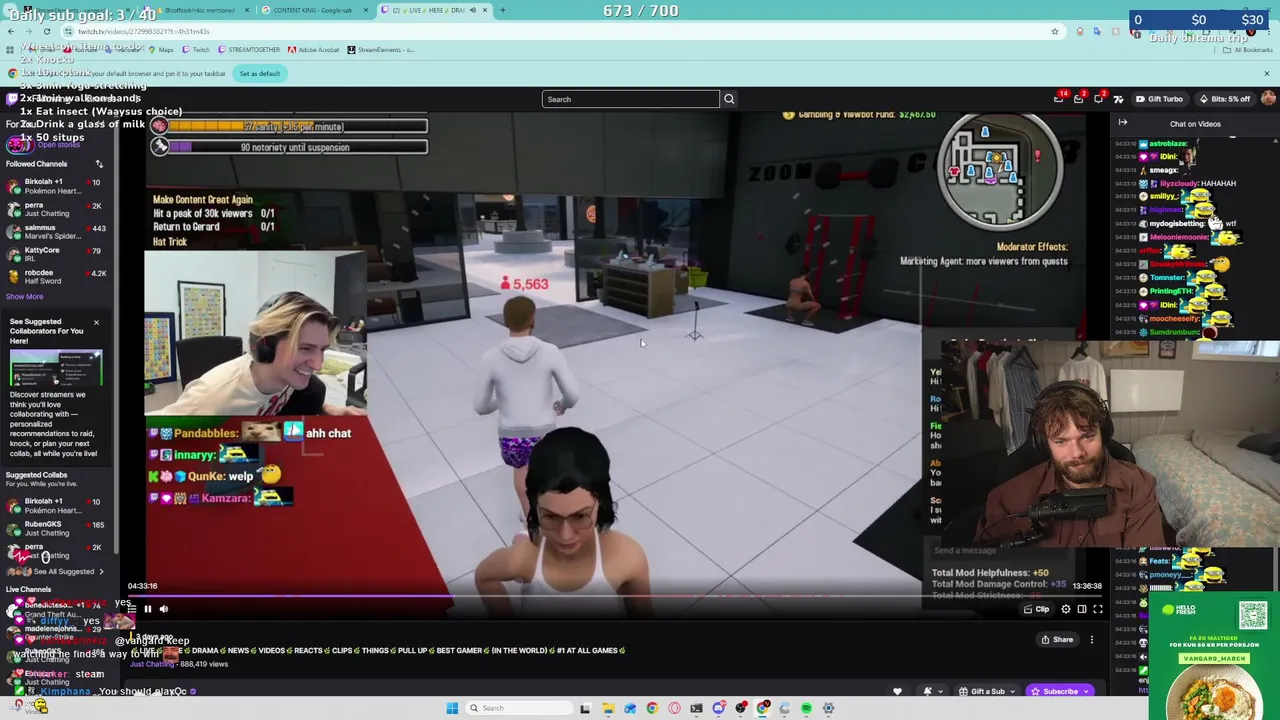
Task: Open the KattyCore followed channel
Action: pyautogui.click(x=57, y=254)
